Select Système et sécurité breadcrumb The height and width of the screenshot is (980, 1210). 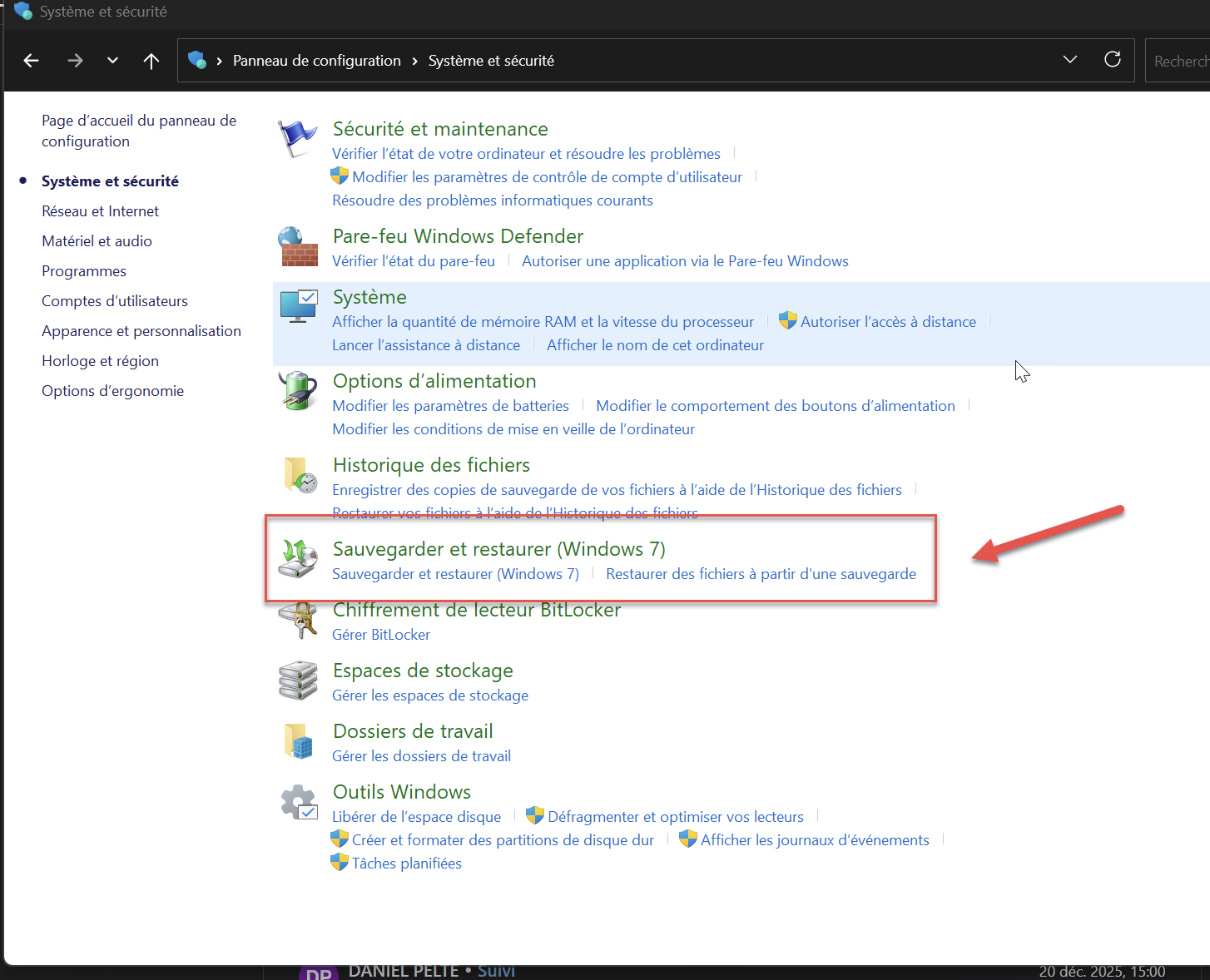[491, 61]
